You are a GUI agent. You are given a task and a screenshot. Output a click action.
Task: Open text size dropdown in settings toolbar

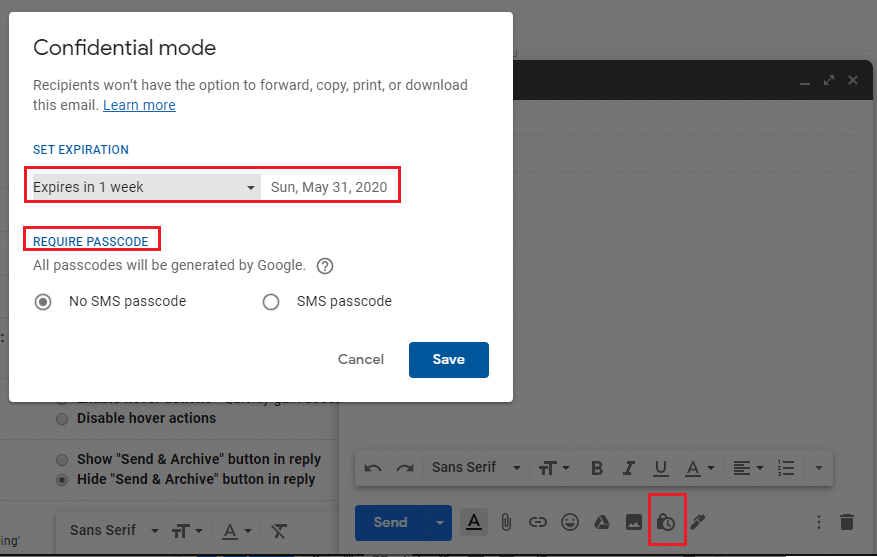pyautogui.click(x=187, y=531)
